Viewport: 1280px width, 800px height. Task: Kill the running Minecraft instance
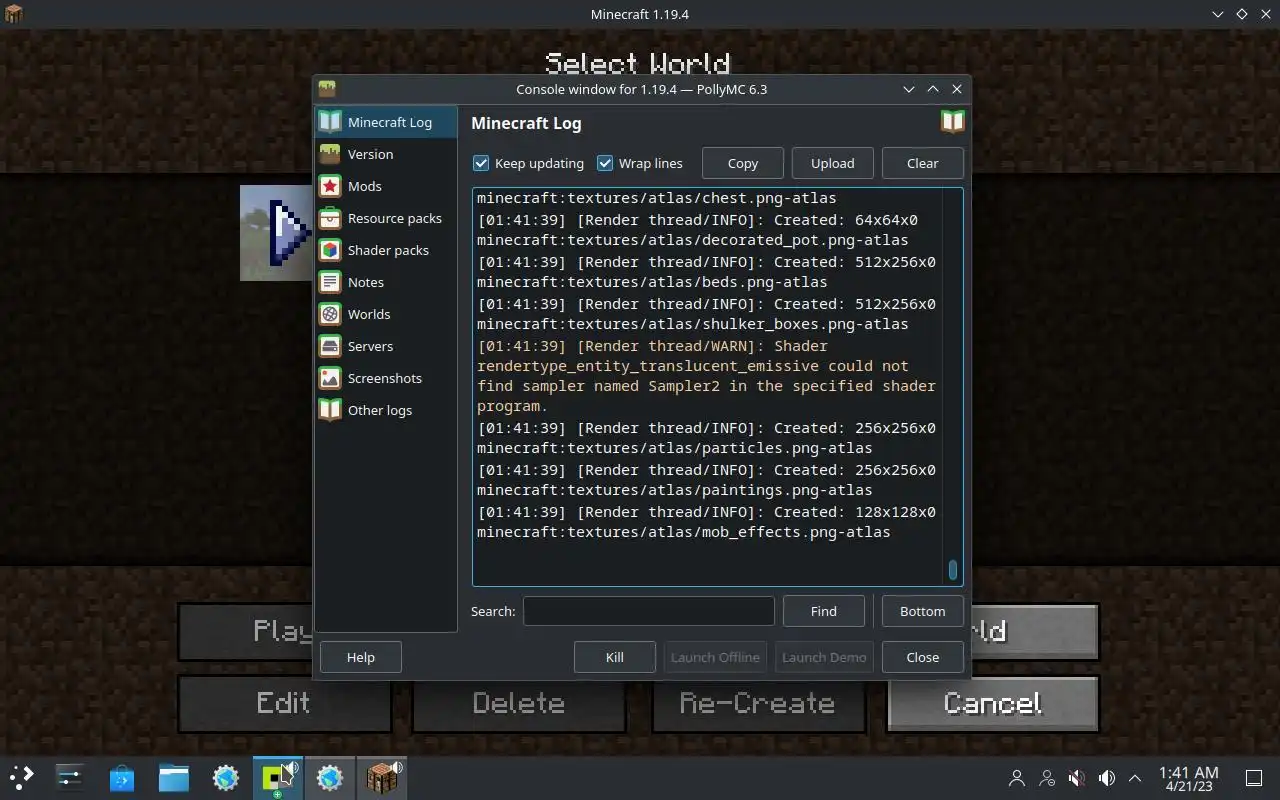(615, 657)
